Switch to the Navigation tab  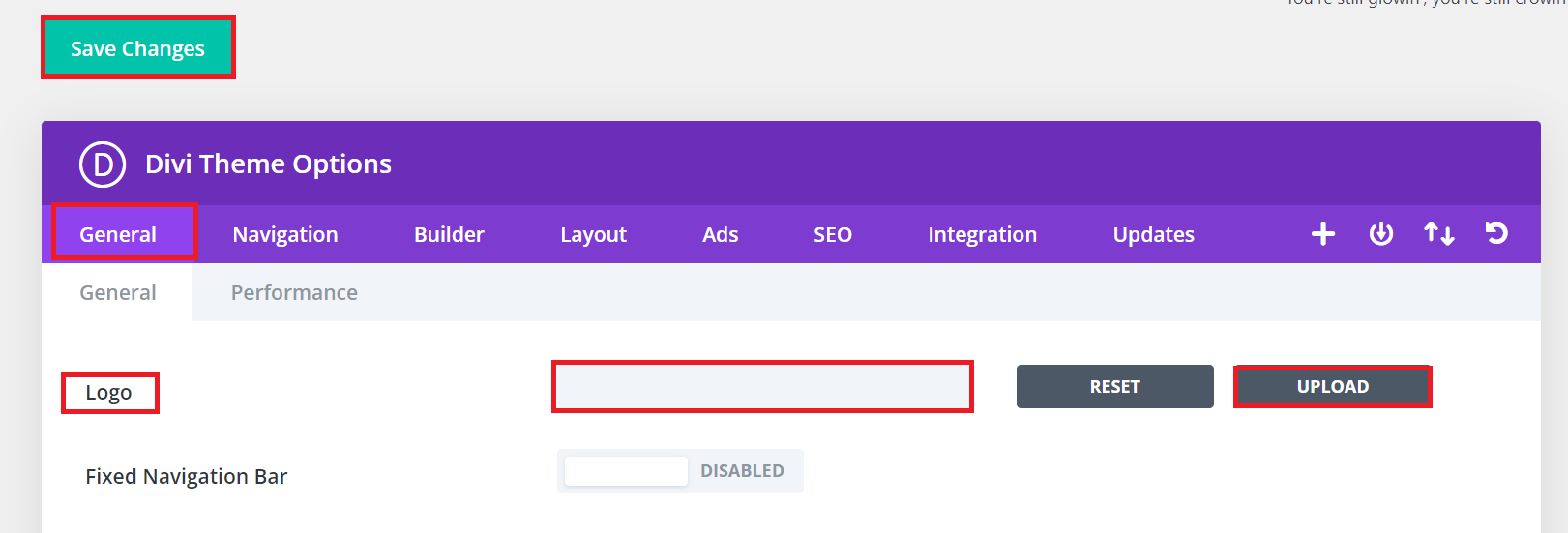pyautogui.click(x=285, y=234)
